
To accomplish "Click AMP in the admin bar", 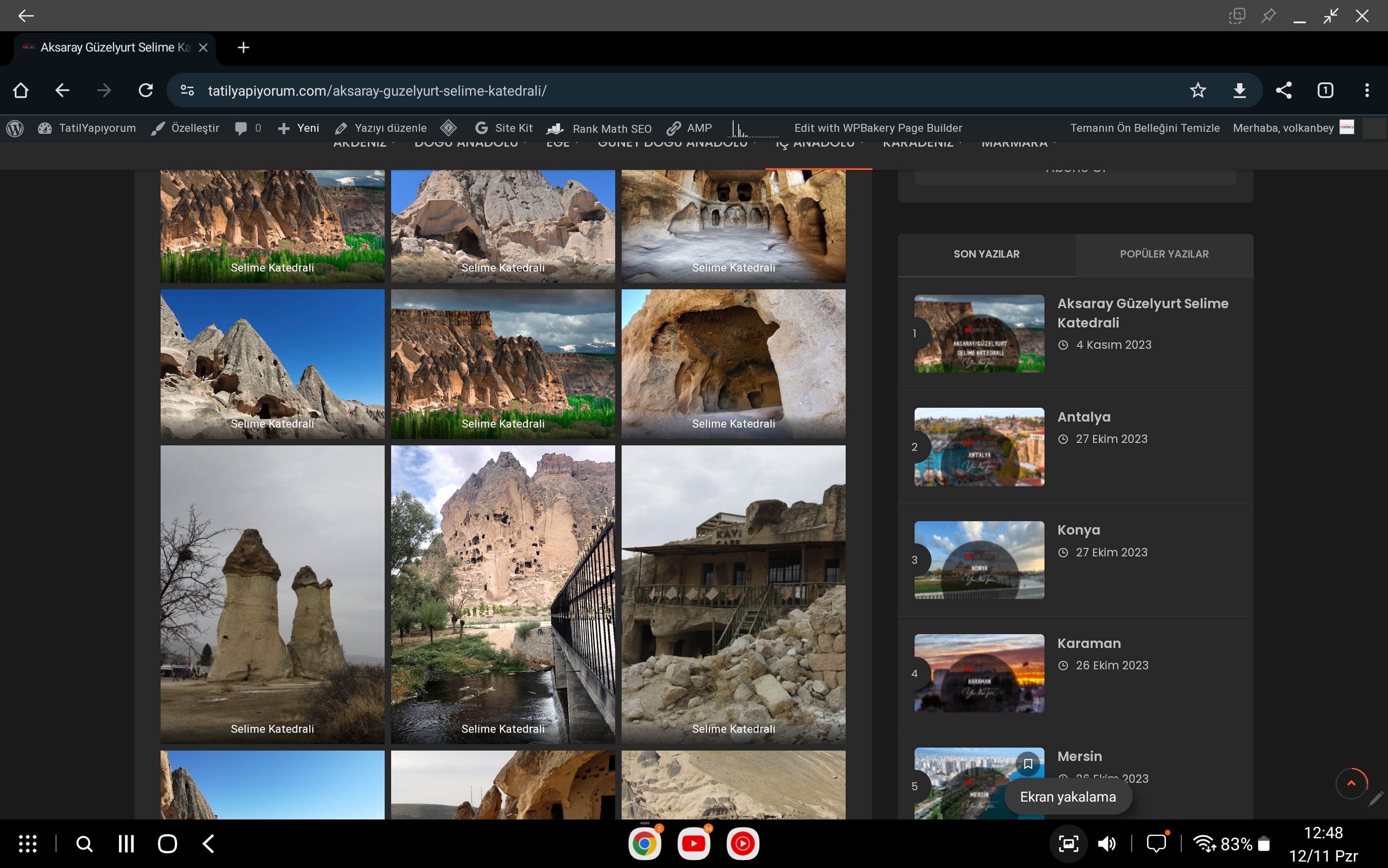I will click(x=689, y=128).
